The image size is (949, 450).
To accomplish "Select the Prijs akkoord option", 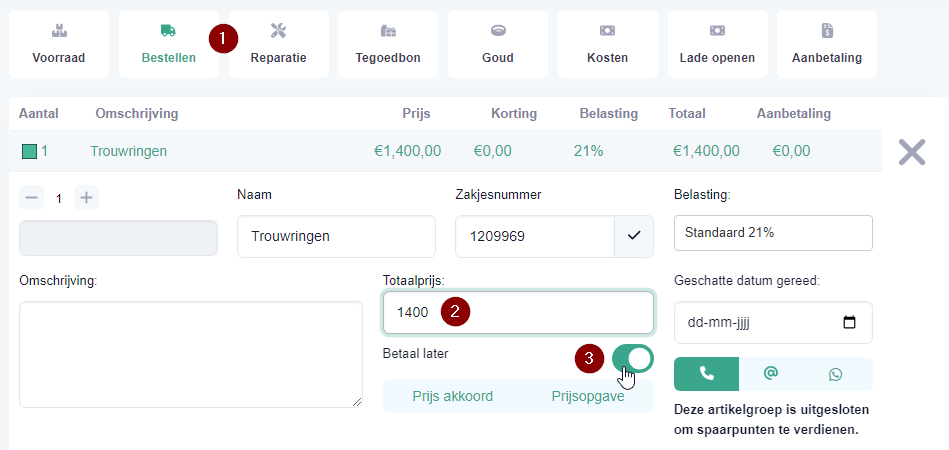I will coord(453,397).
